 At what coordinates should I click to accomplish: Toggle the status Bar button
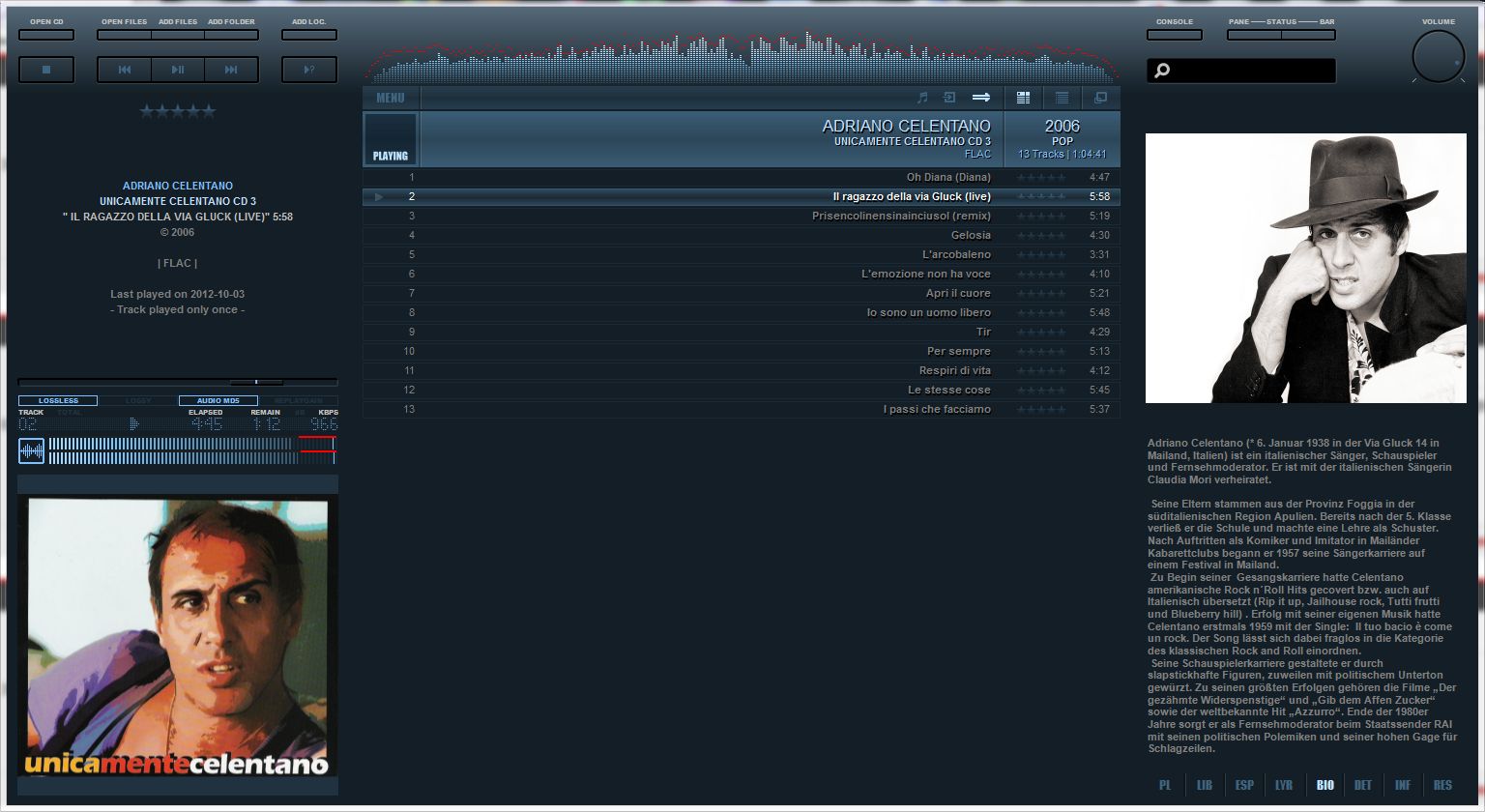[x=1308, y=35]
